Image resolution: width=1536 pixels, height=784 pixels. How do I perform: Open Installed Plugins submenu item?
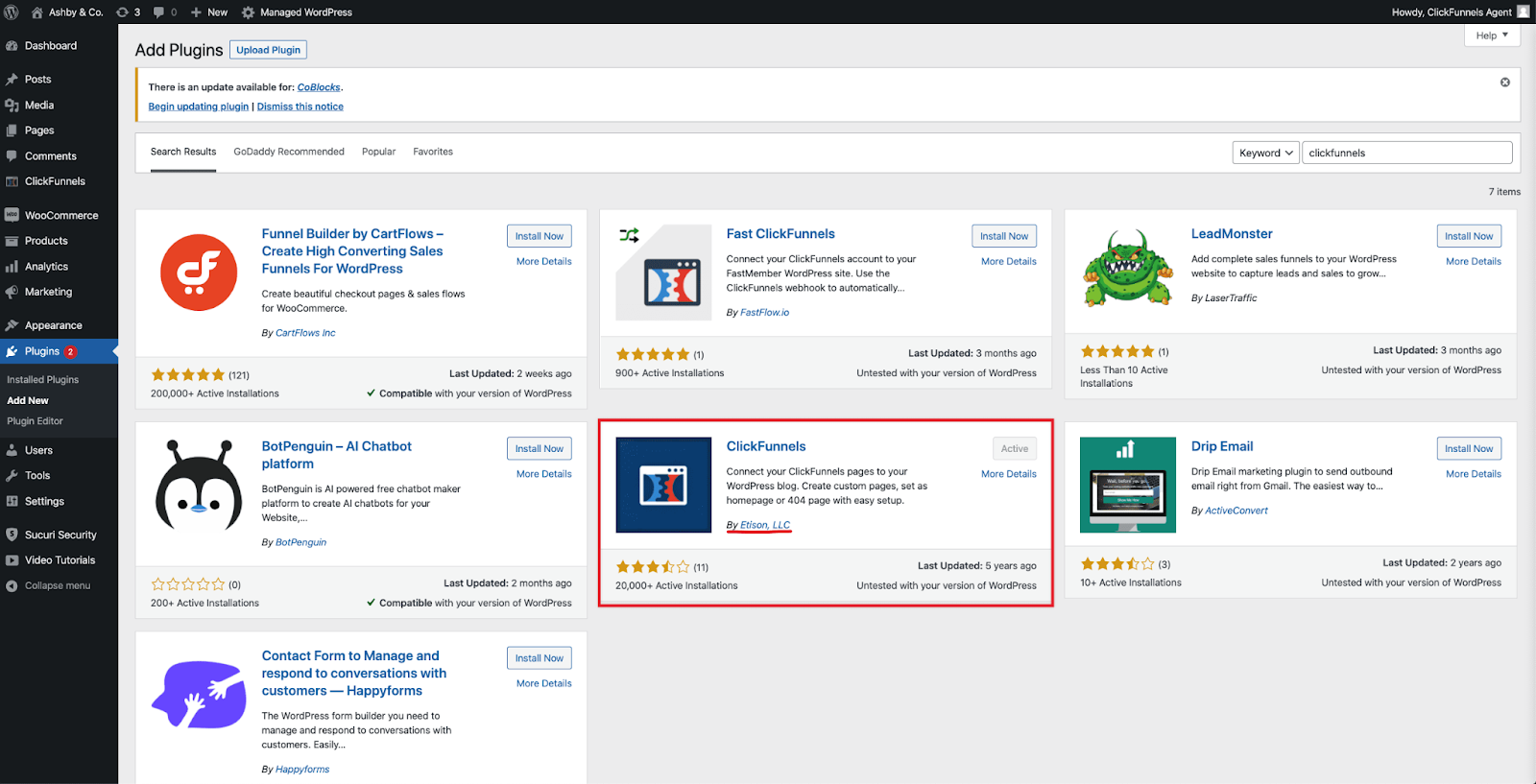43,380
